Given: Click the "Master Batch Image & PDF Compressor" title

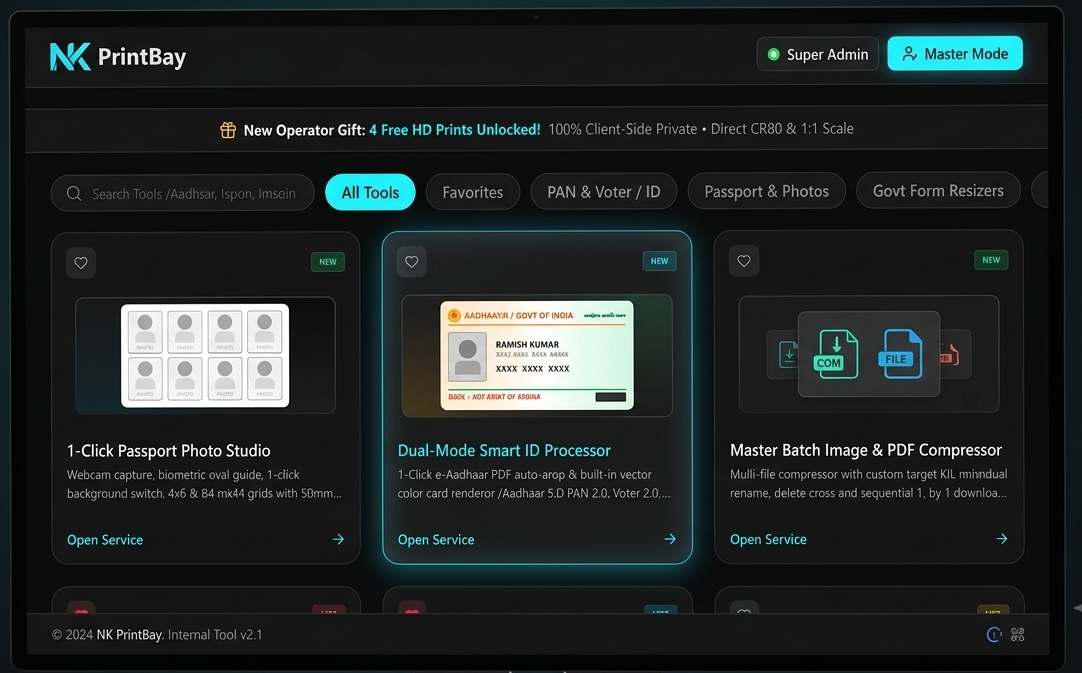Looking at the screenshot, I should [x=866, y=450].
